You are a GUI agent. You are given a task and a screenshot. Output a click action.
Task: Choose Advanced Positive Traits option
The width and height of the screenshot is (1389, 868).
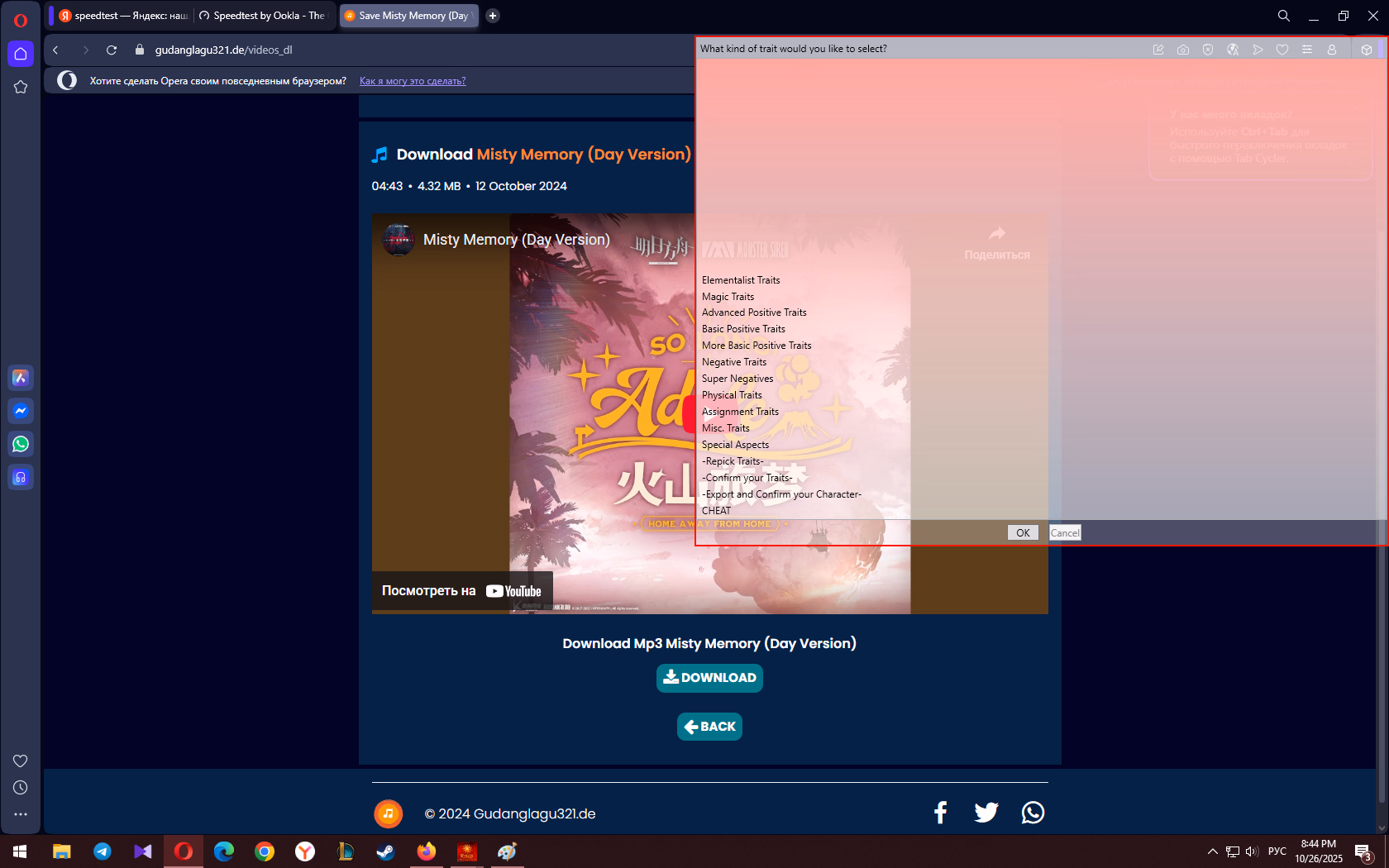click(x=754, y=312)
